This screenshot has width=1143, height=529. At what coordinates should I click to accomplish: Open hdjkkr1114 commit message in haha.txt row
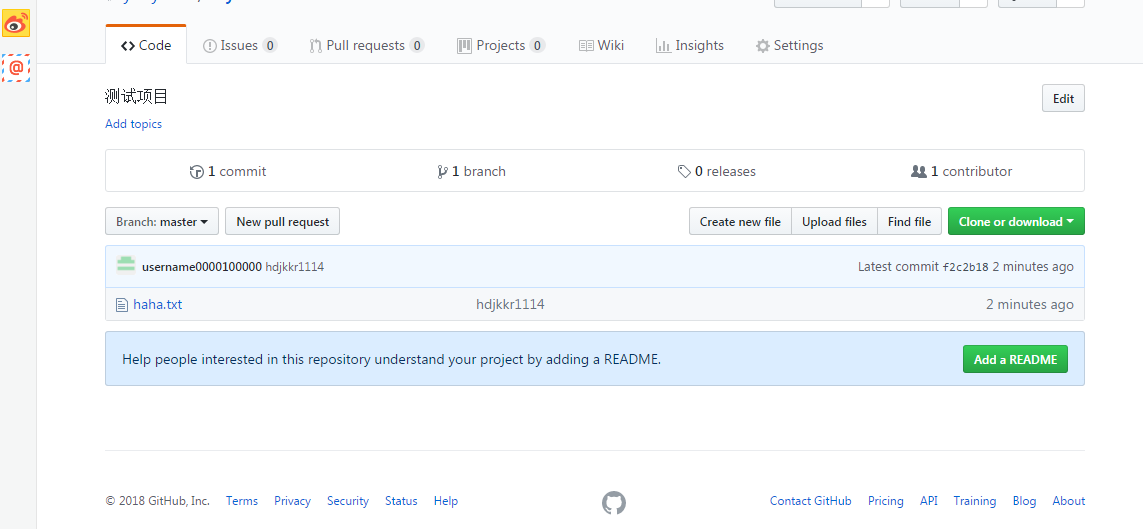click(510, 305)
